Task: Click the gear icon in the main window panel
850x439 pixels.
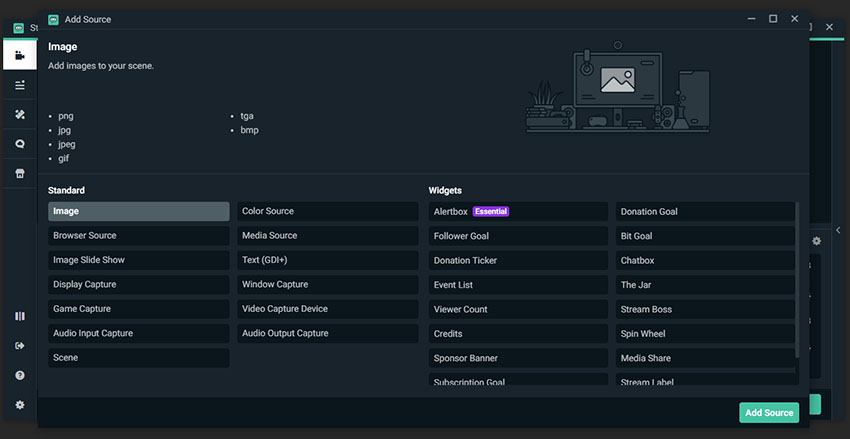Action: [816, 241]
